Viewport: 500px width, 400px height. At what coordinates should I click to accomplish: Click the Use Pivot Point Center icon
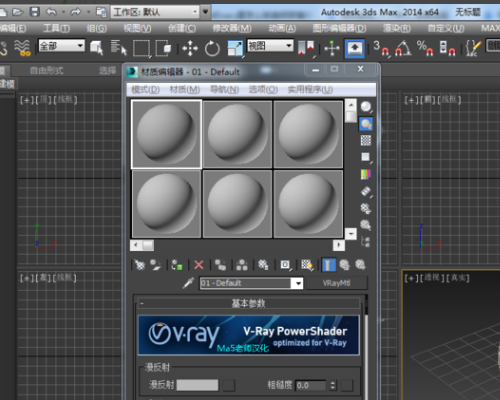pyautogui.click(x=306, y=48)
